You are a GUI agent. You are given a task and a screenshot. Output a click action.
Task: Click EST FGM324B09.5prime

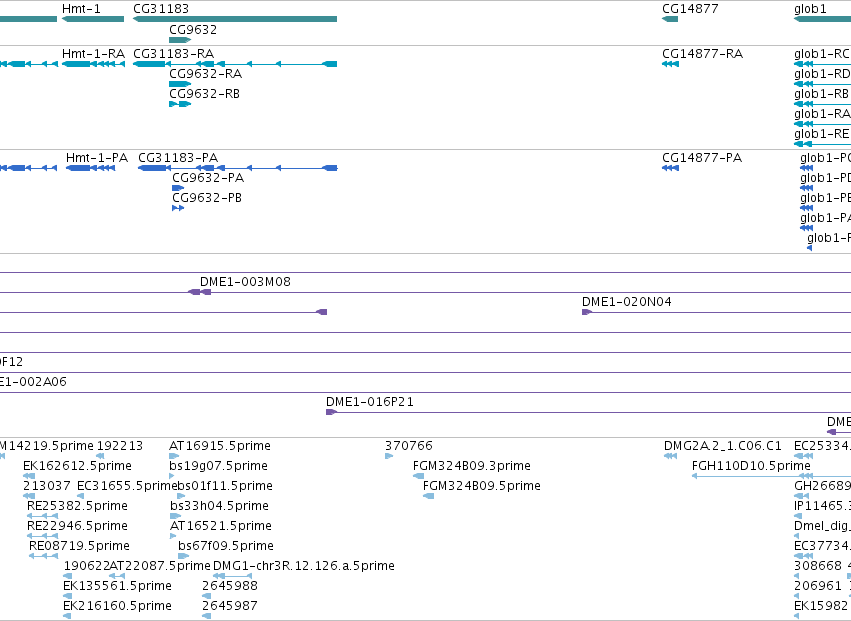click(481, 486)
